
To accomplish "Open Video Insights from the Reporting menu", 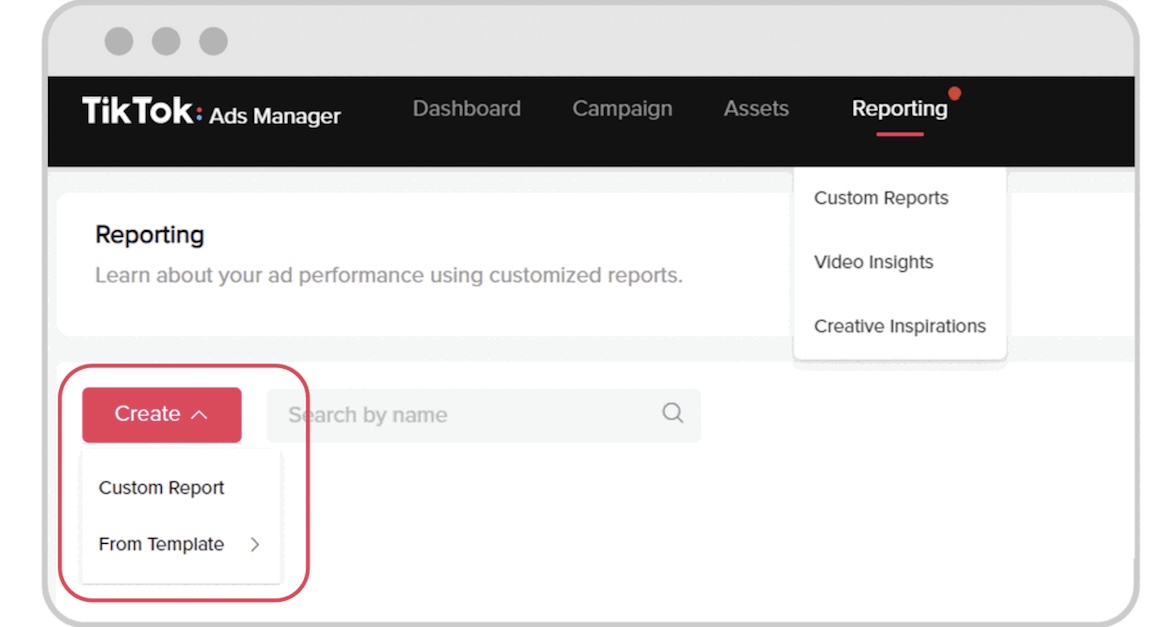I will click(x=873, y=262).
